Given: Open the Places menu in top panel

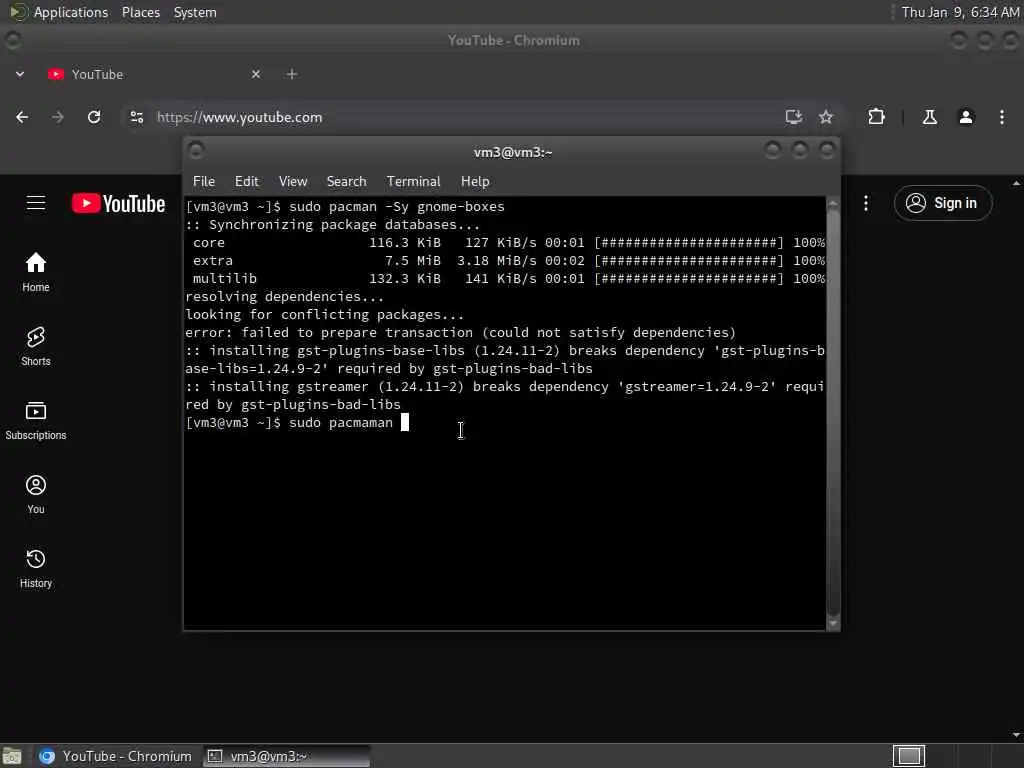Looking at the screenshot, I should coord(141,12).
